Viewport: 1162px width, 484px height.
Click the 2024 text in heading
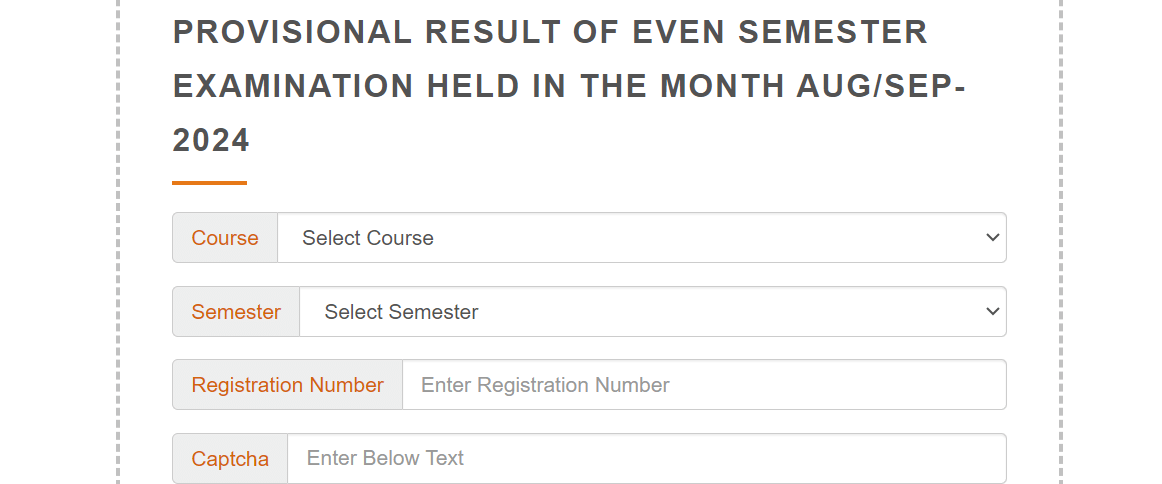(211, 140)
